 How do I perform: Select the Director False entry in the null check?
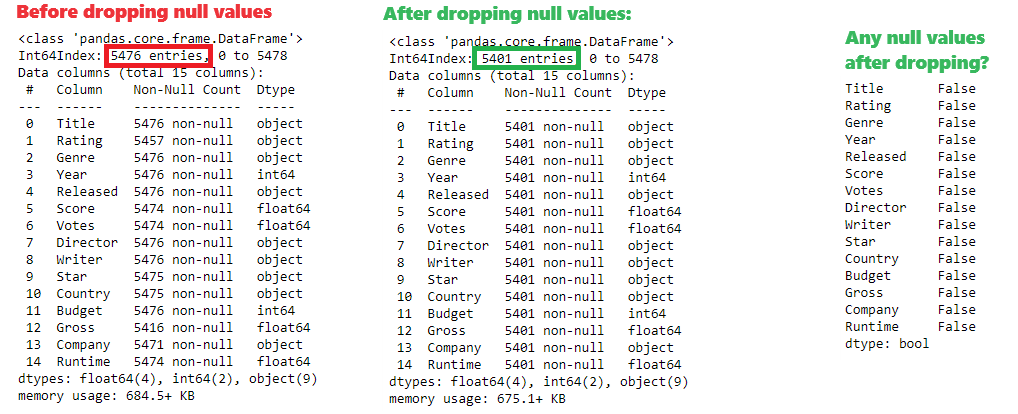coord(910,208)
